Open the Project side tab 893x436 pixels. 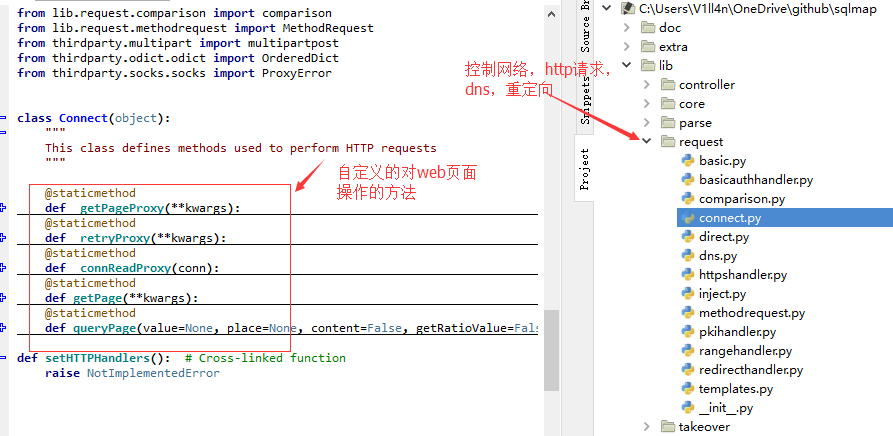pos(585,169)
